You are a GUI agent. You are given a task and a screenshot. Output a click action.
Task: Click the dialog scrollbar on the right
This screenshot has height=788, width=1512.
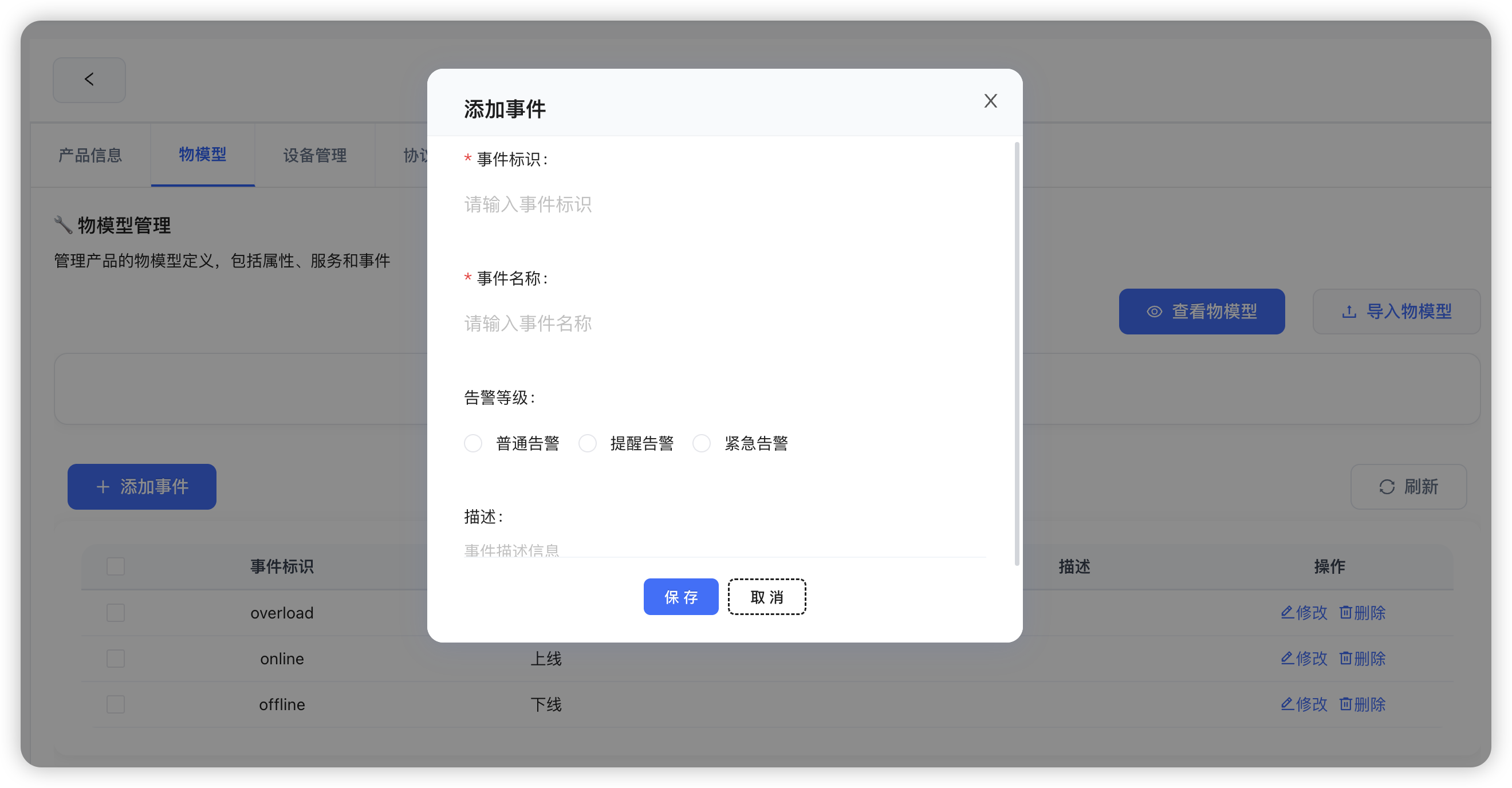1016,352
